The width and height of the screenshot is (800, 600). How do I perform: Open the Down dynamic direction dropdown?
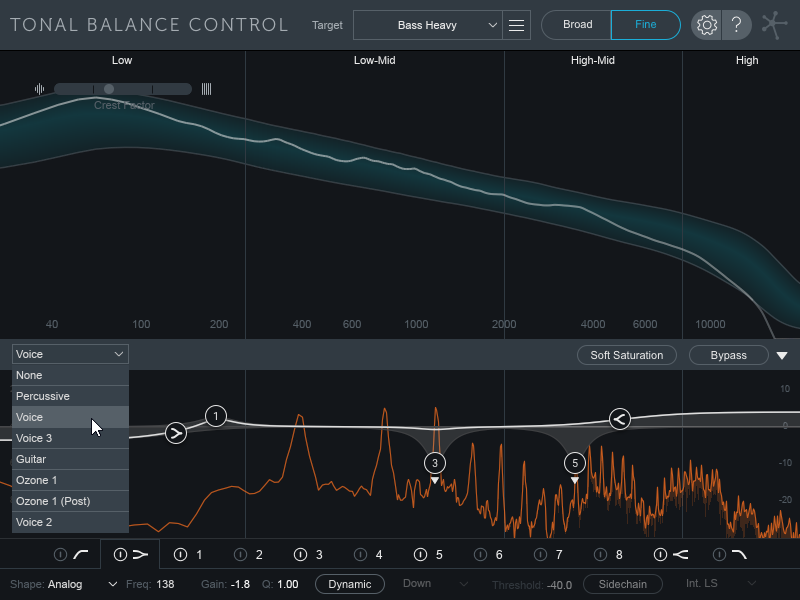click(x=435, y=584)
